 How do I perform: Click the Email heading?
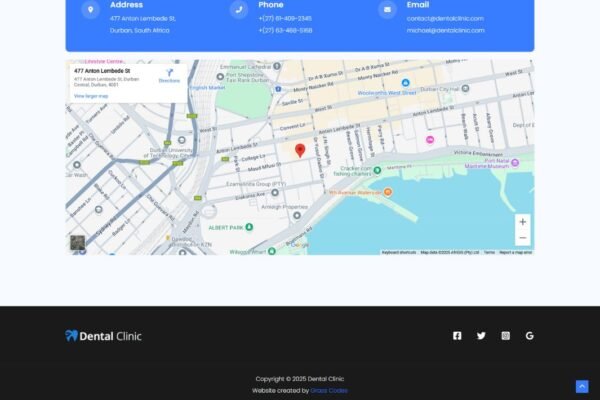418,5
